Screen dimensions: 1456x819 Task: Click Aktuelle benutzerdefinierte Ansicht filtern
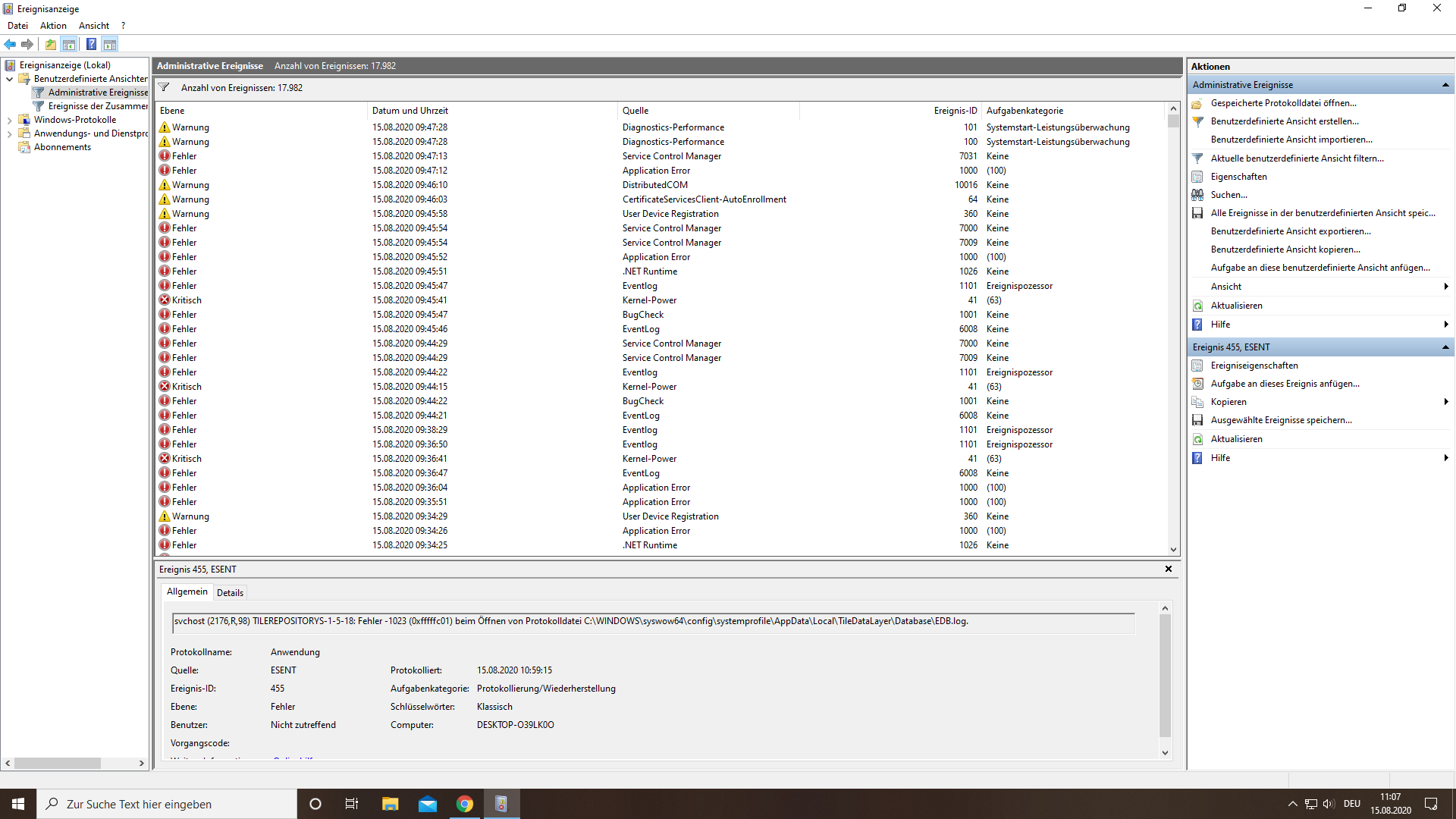point(1297,158)
